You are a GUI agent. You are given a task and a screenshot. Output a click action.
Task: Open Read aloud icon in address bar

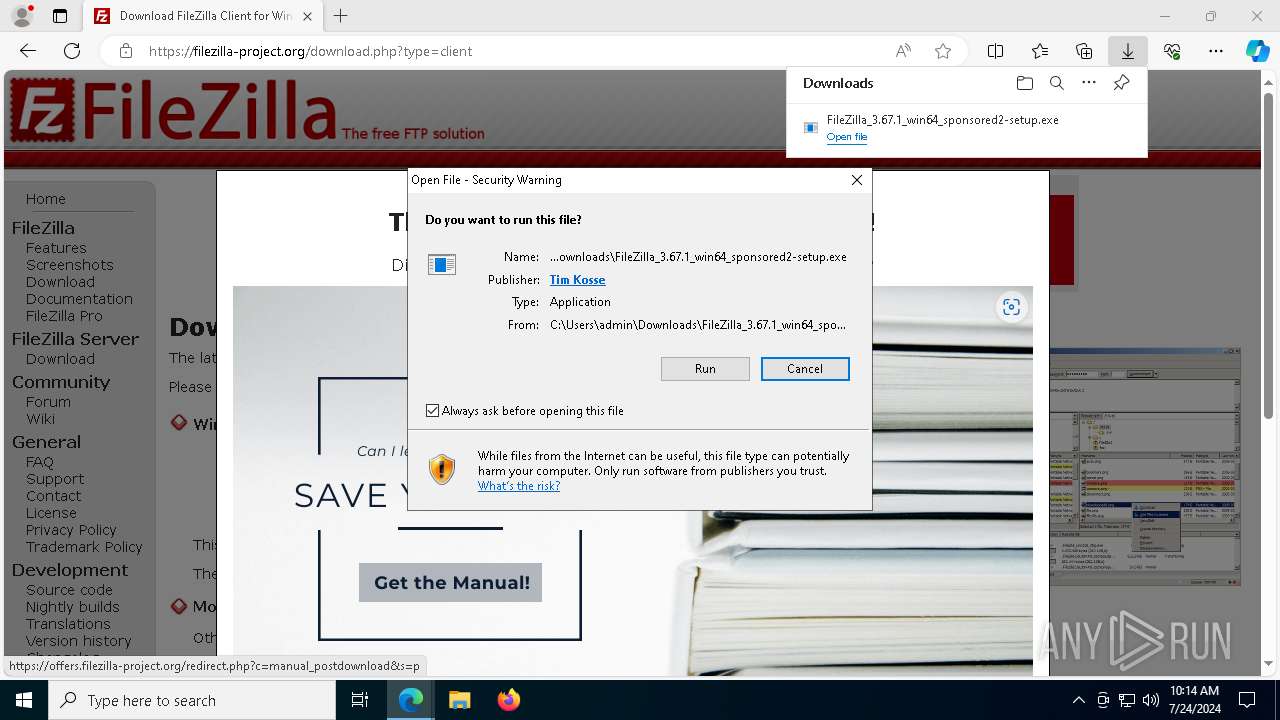[903, 51]
